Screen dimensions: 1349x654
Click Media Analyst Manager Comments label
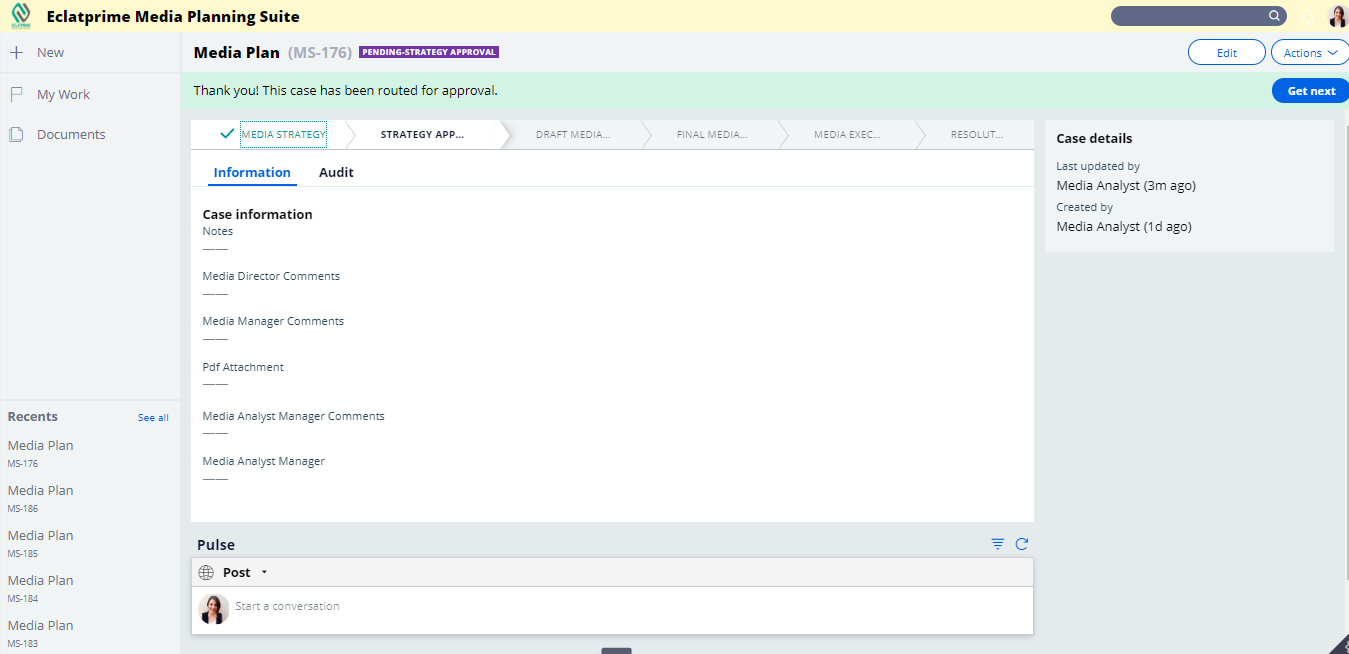(x=293, y=416)
